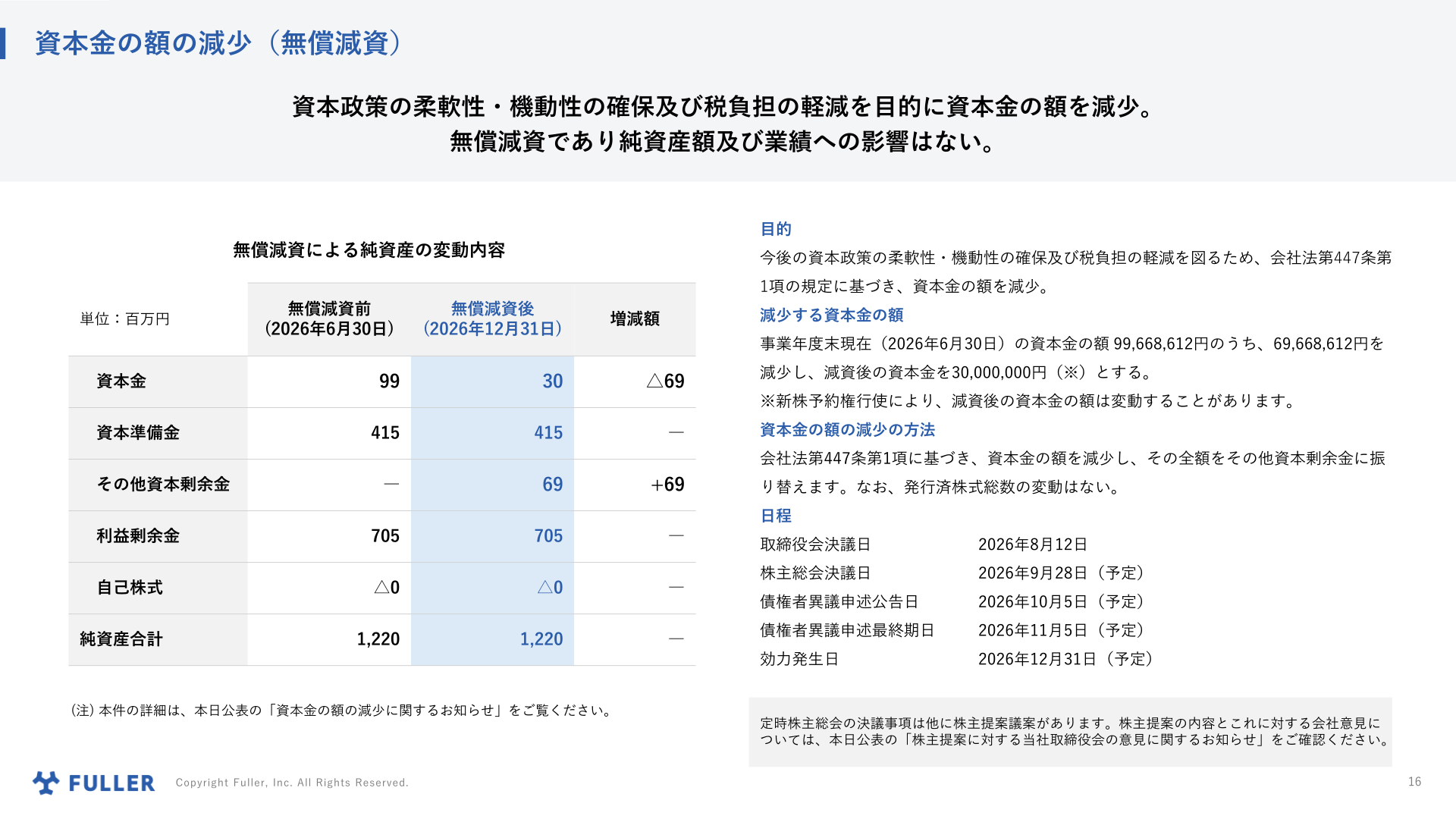
Task: Click the value 30 in 資本金 row
Action: coord(552,381)
